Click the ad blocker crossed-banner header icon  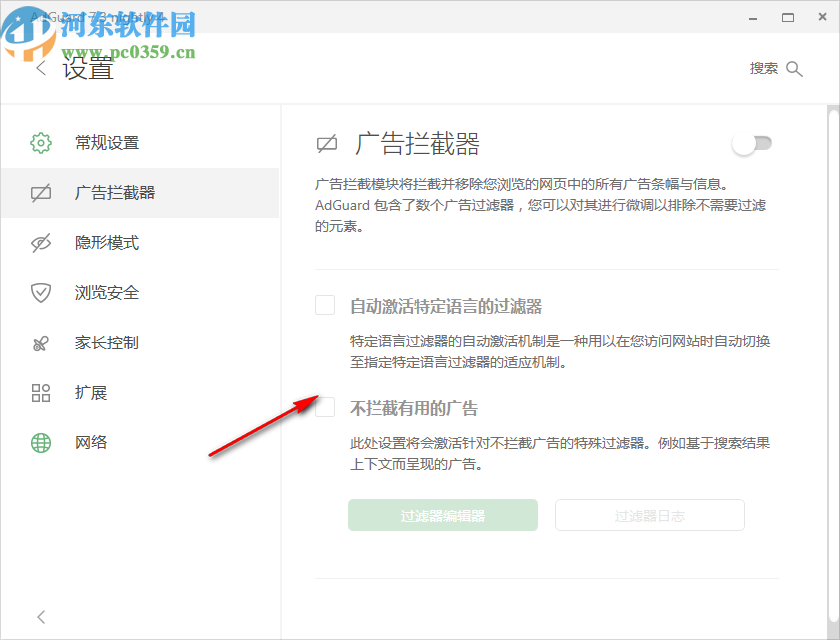coord(327,143)
